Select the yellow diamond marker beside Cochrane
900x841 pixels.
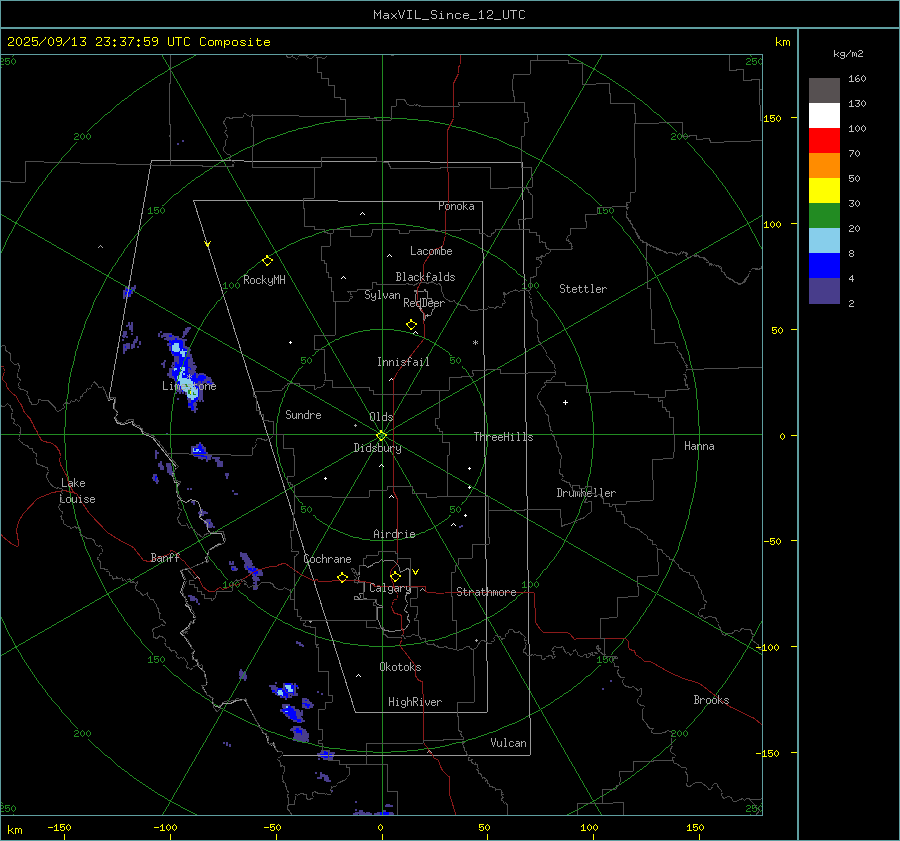click(342, 577)
